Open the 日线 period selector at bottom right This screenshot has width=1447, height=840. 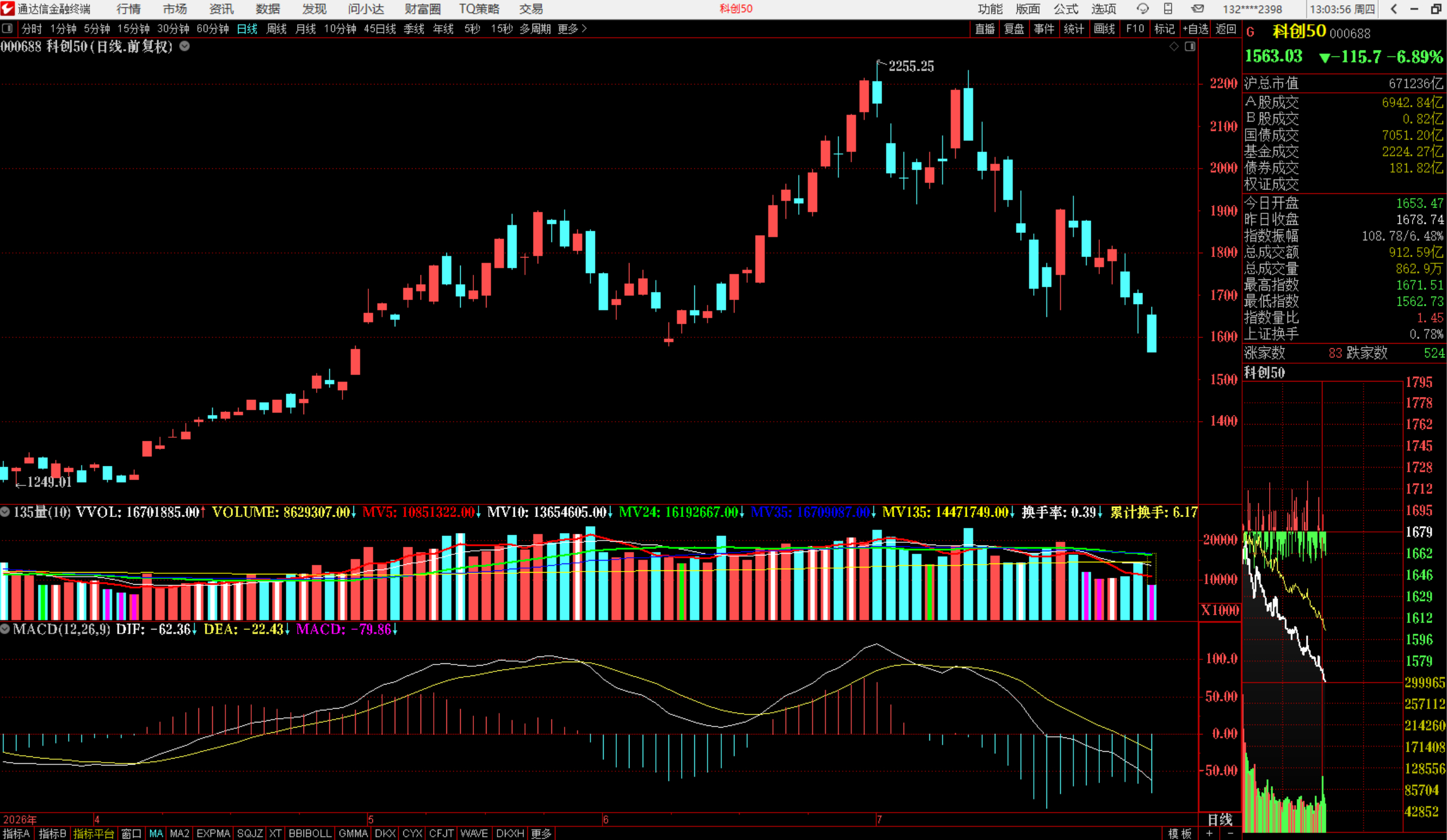(x=1220, y=819)
